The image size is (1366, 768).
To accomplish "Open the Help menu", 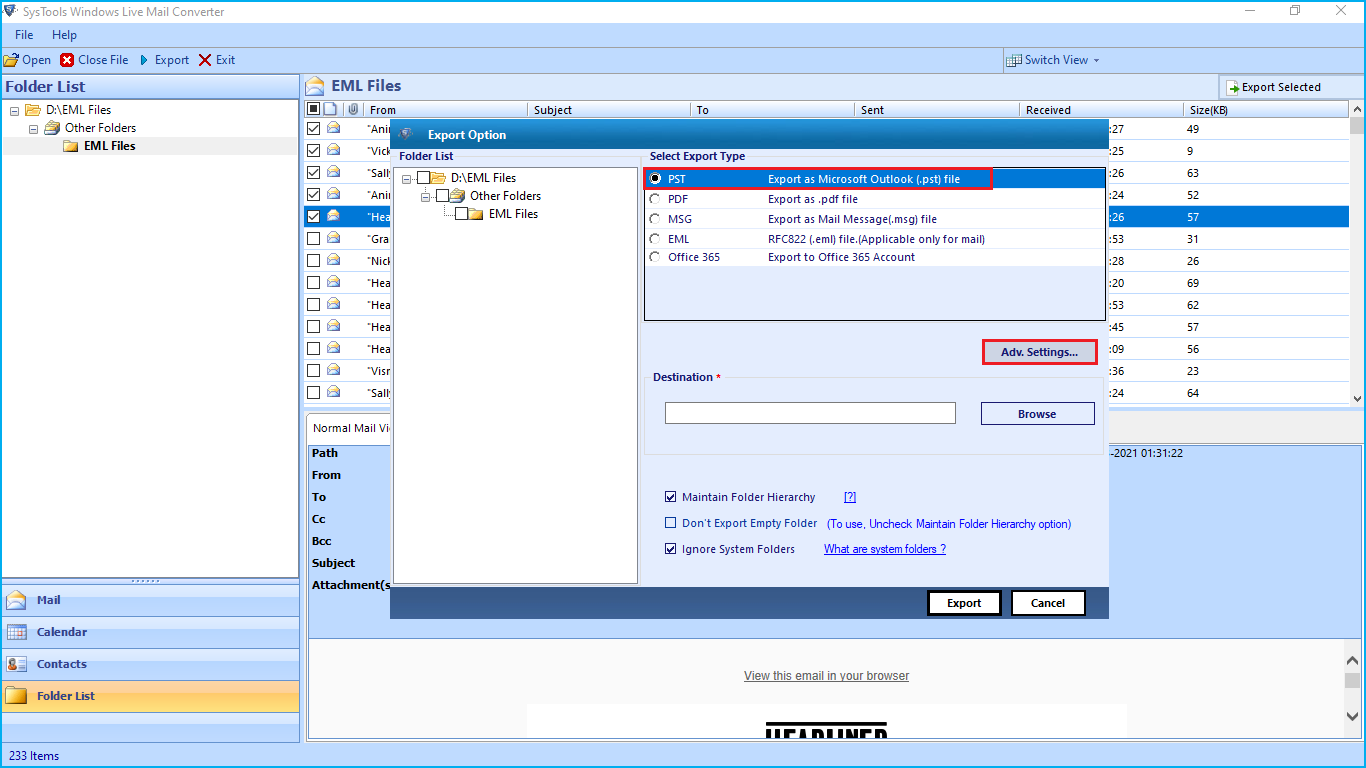I will 64,35.
